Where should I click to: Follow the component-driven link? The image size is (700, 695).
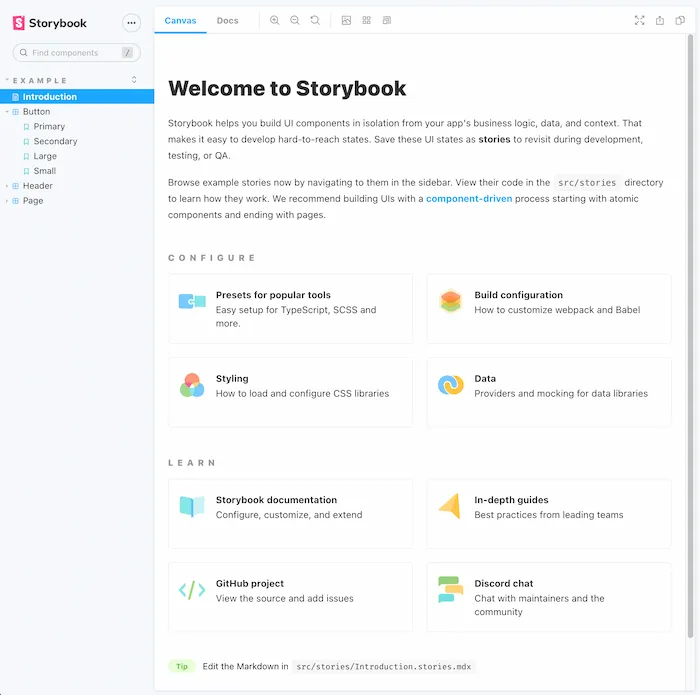tap(469, 199)
